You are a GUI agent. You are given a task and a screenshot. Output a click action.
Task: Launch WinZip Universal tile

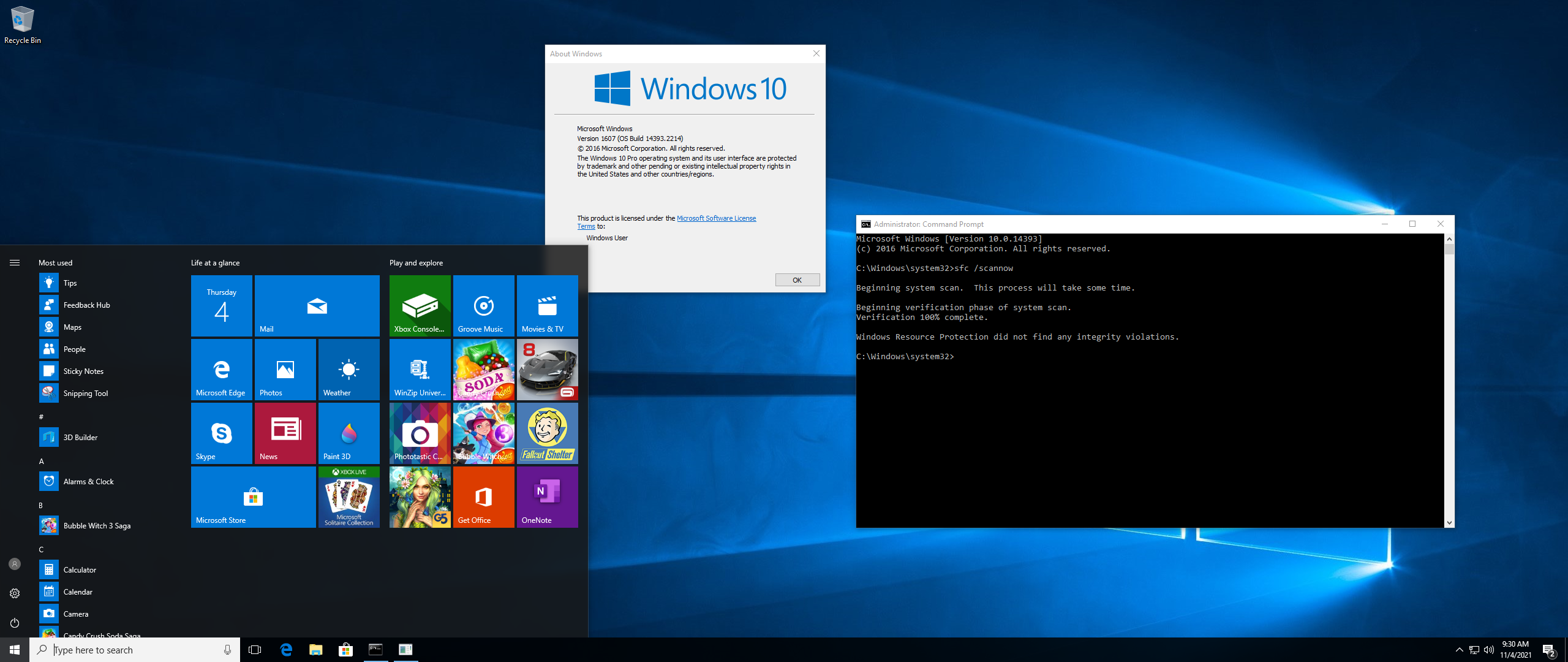(420, 369)
